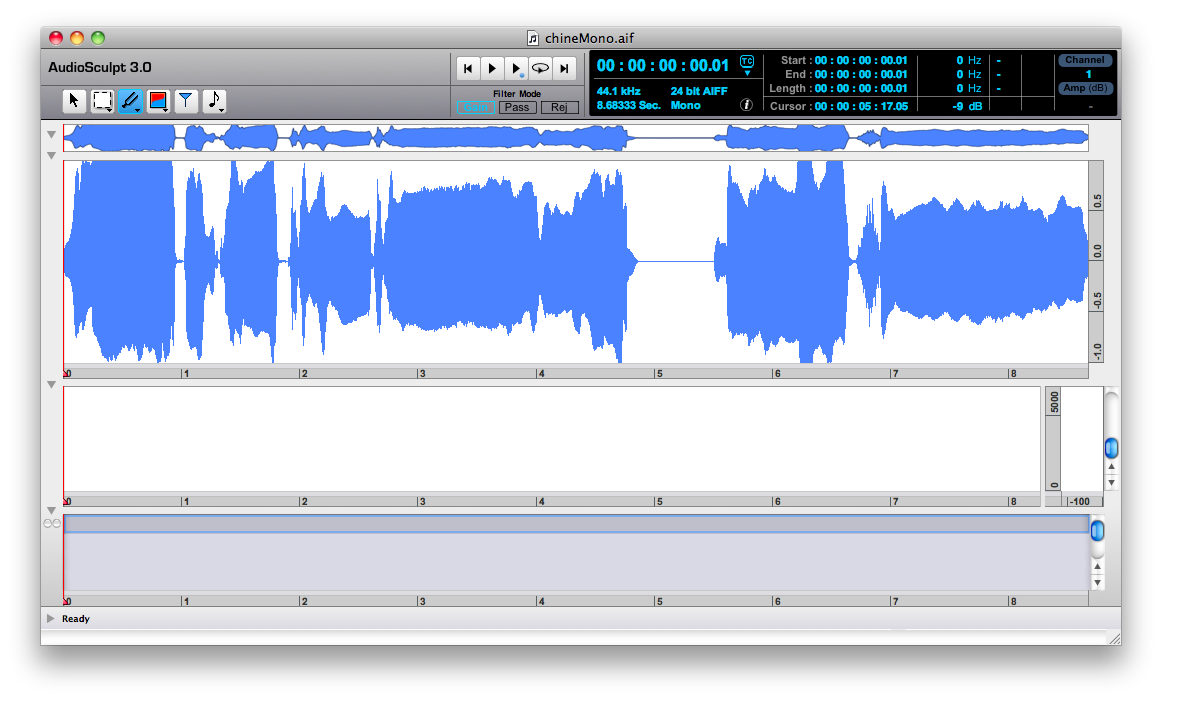Viewport: 1177px width, 703px height.
Task: Open the TC timecode format dropdown
Action: pyautogui.click(x=747, y=65)
